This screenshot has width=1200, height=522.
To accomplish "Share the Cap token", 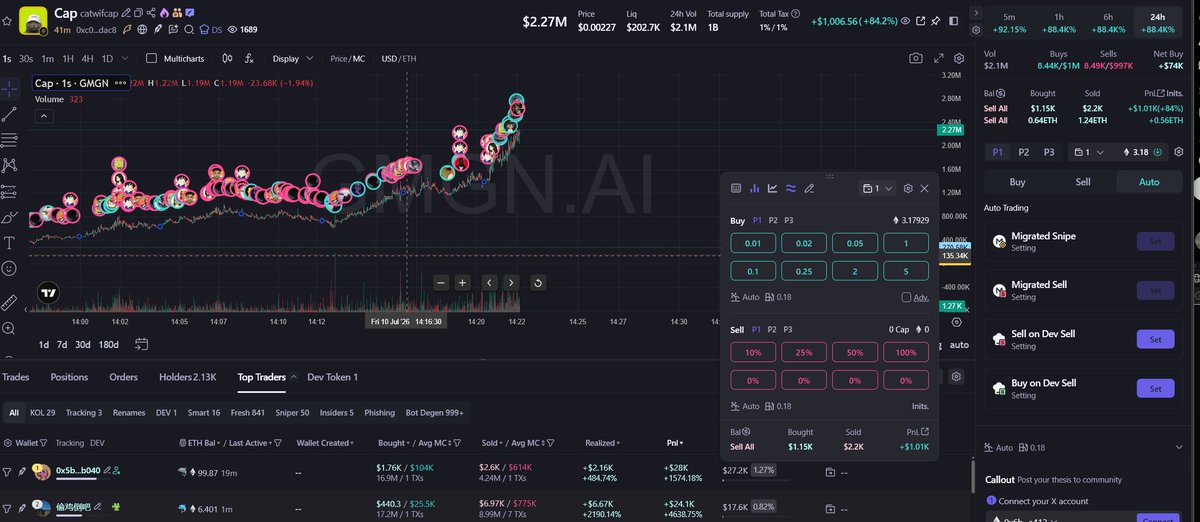I will (x=151, y=12).
